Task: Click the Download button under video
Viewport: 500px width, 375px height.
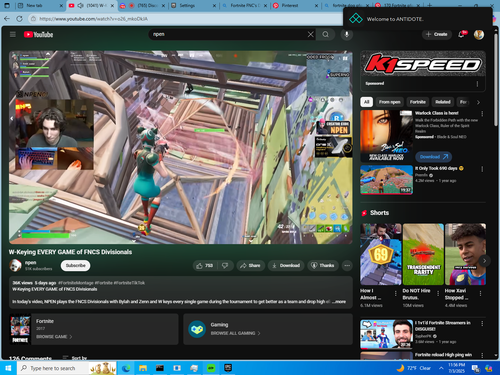Action: (x=286, y=265)
